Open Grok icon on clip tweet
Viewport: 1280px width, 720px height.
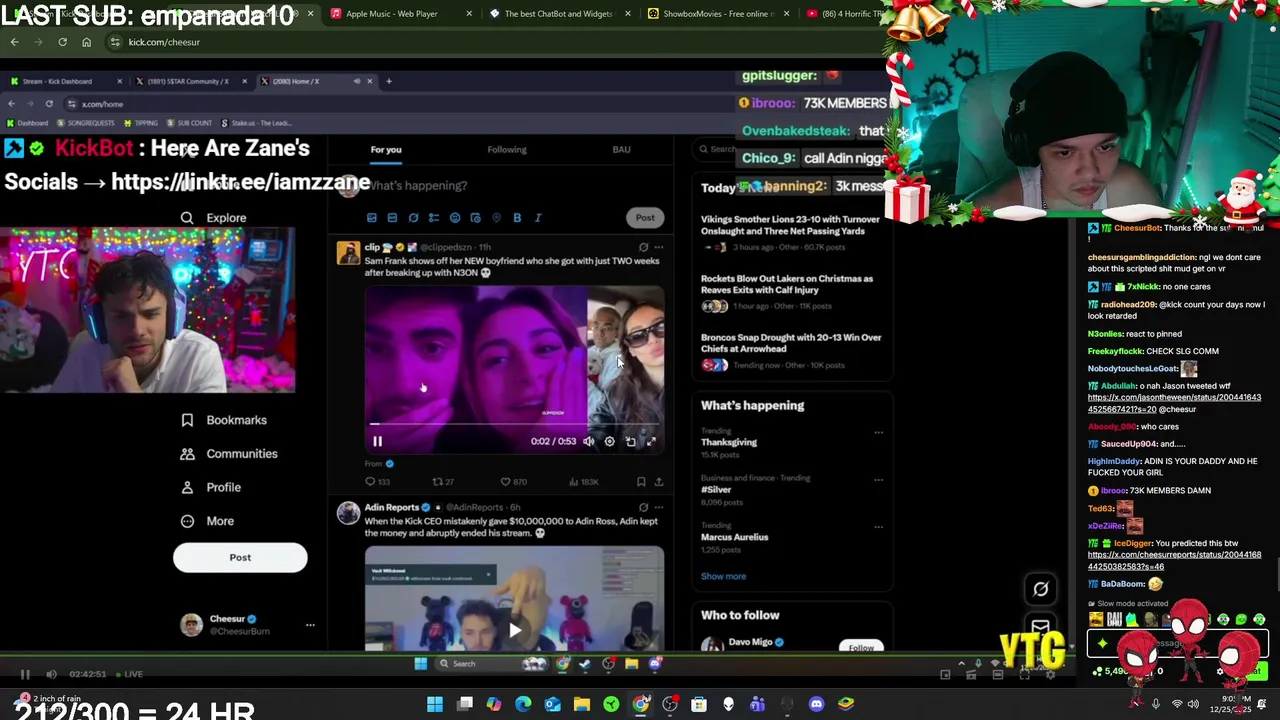point(643,247)
